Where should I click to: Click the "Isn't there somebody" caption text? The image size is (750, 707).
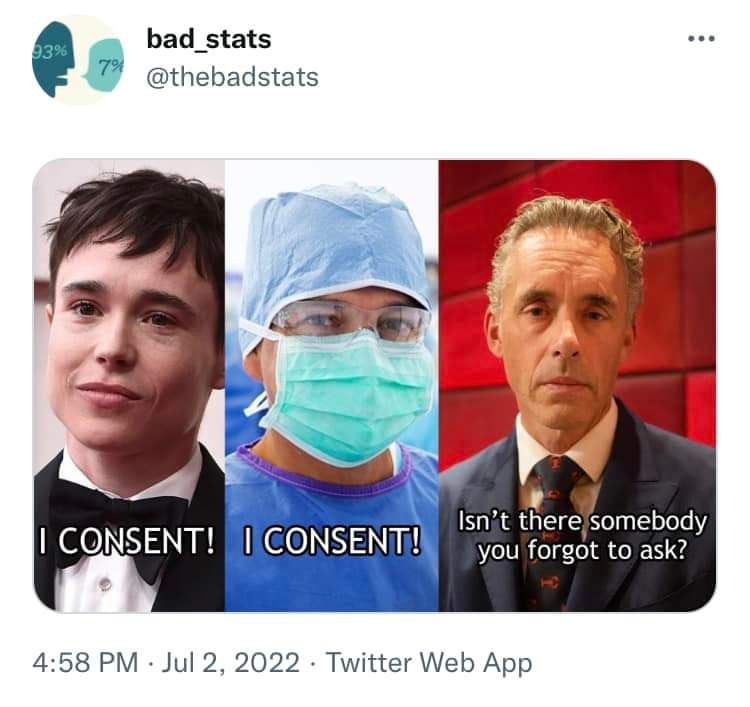[x=582, y=521]
